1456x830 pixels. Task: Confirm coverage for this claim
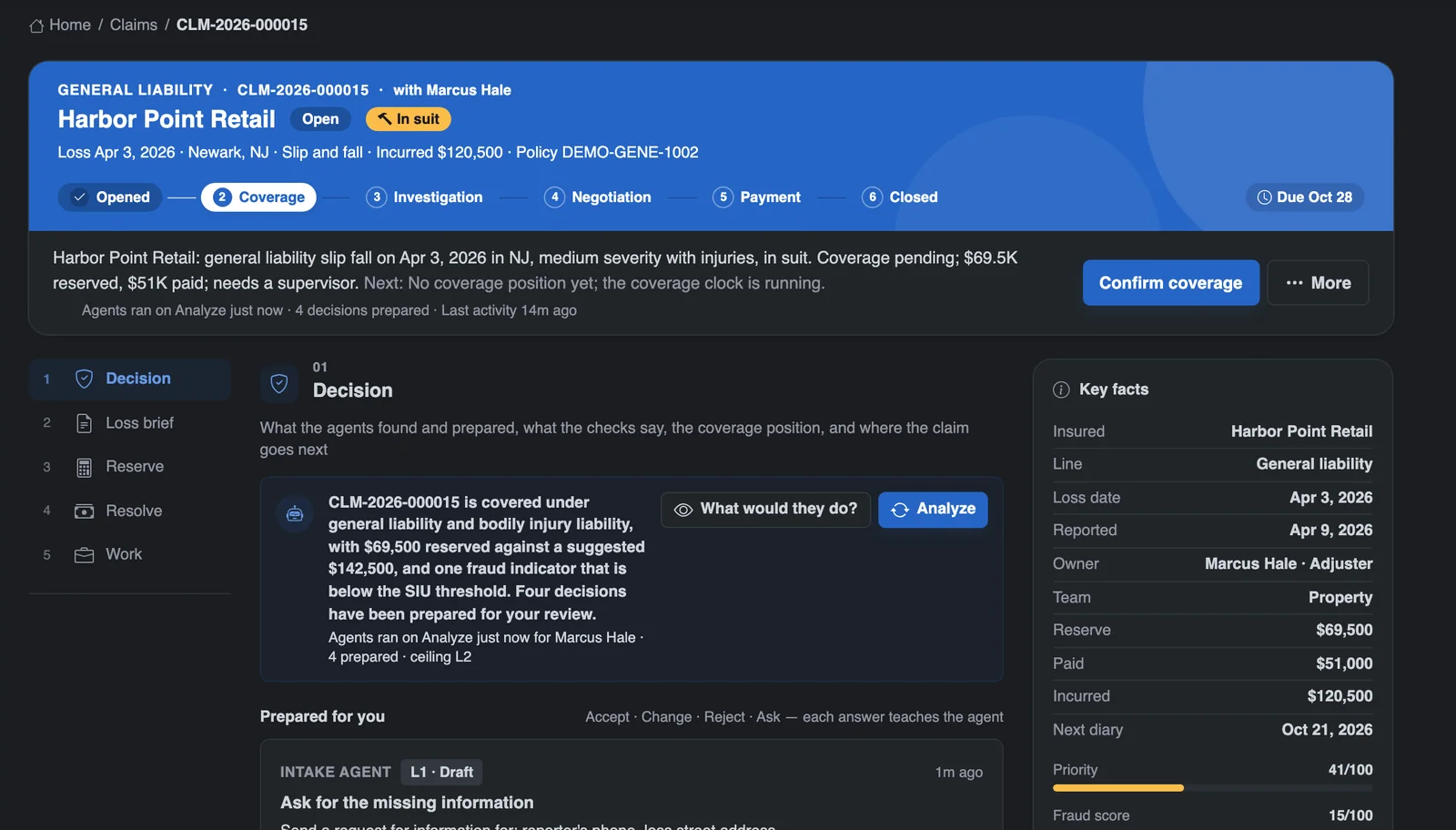[x=1170, y=283]
